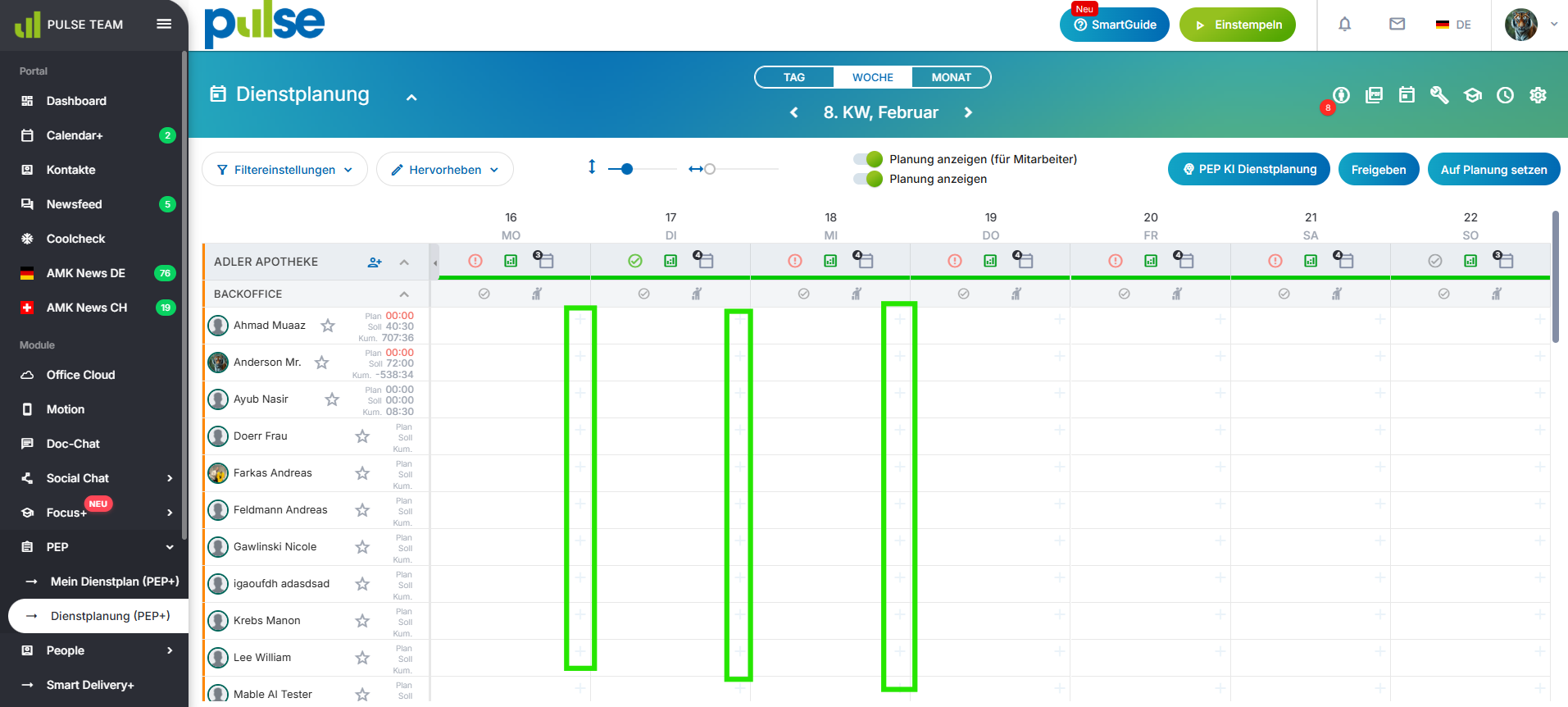The width and height of the screenshot is (1568, 707).
Task: Open the Dienstplanung settings gear
Action: tap(1538, 95)
